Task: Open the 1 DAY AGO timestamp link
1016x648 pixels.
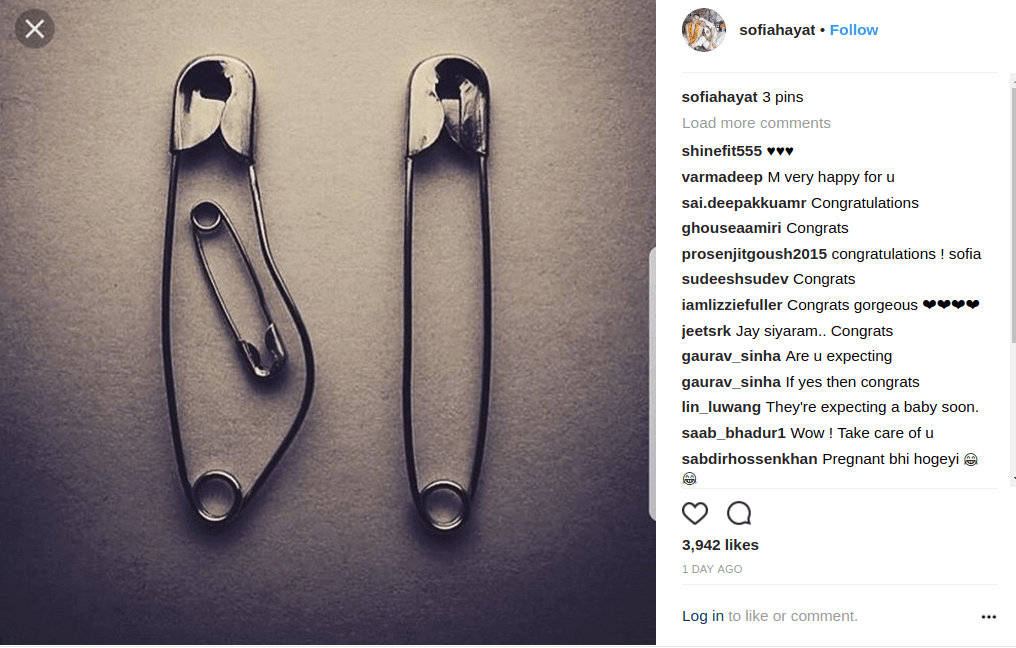Action: point(711,569)
